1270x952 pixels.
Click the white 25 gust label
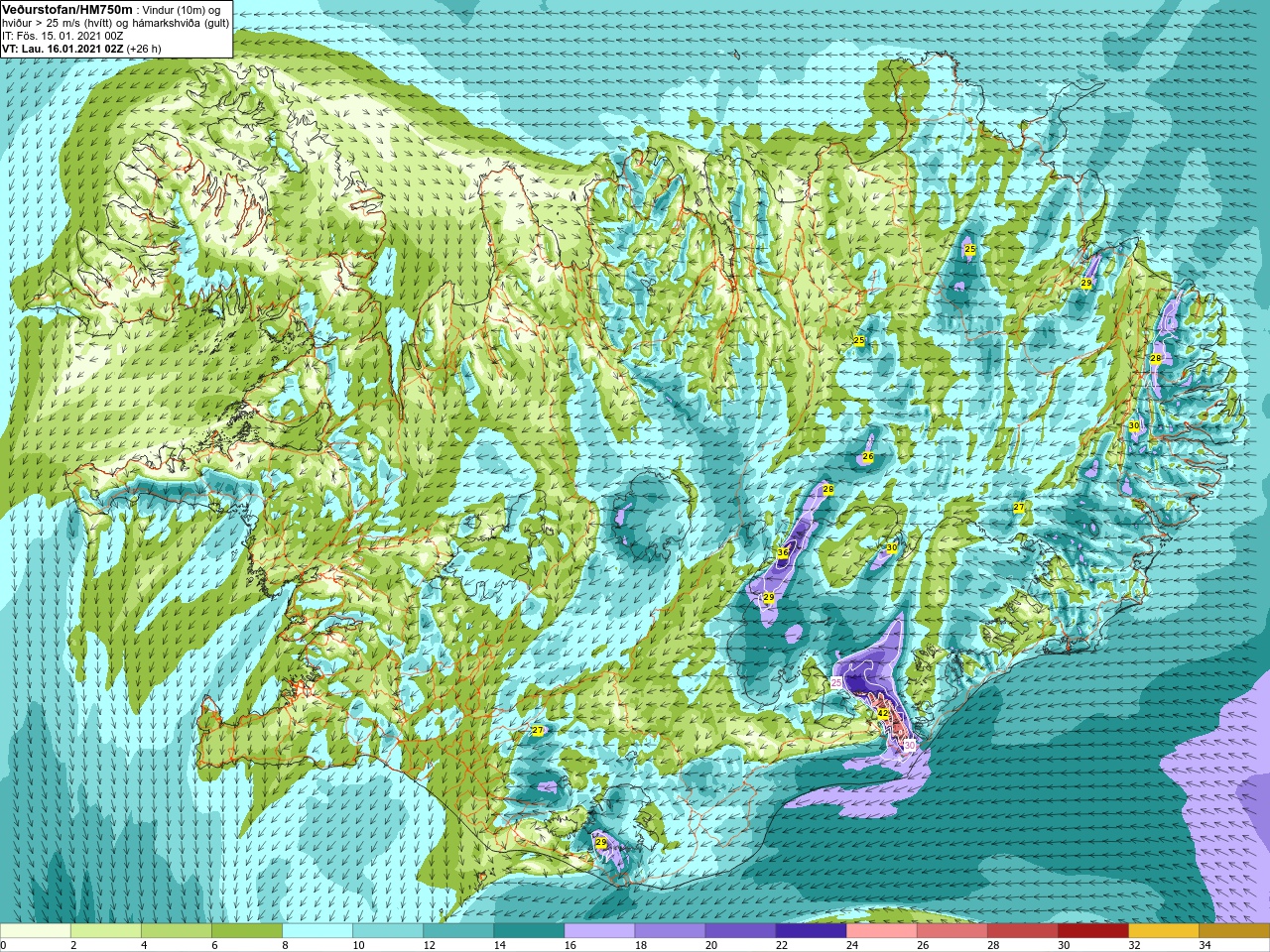(836, 683)
